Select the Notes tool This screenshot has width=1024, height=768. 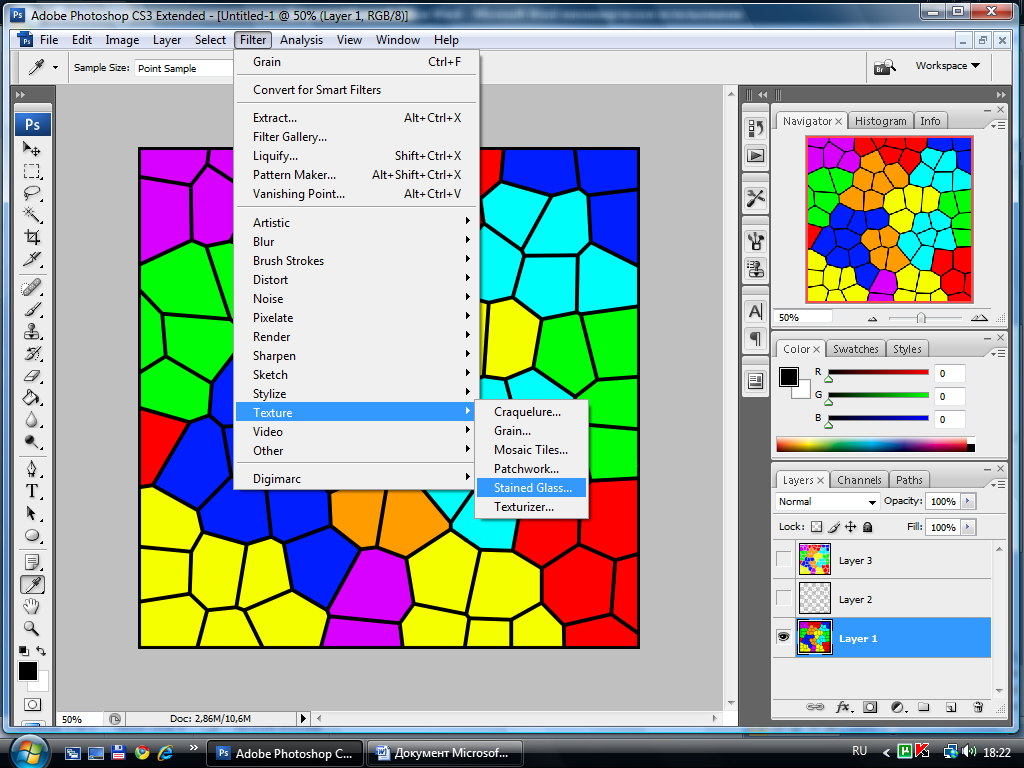pyautogui.click(x=32, y=562)
